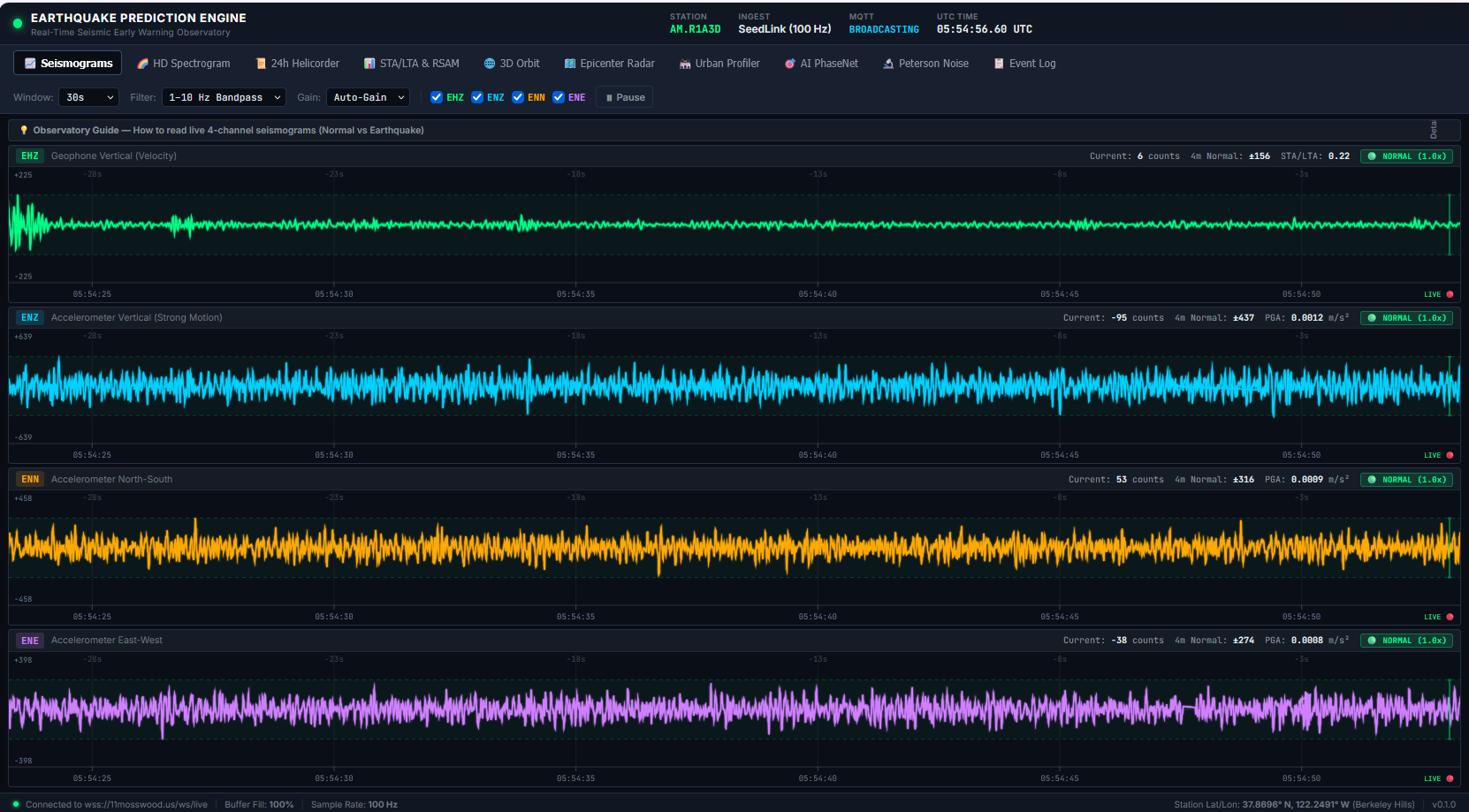Click the Buffer Fill 100% status
This screenshot has height=812, width=1469.
(x=259, y=804)
